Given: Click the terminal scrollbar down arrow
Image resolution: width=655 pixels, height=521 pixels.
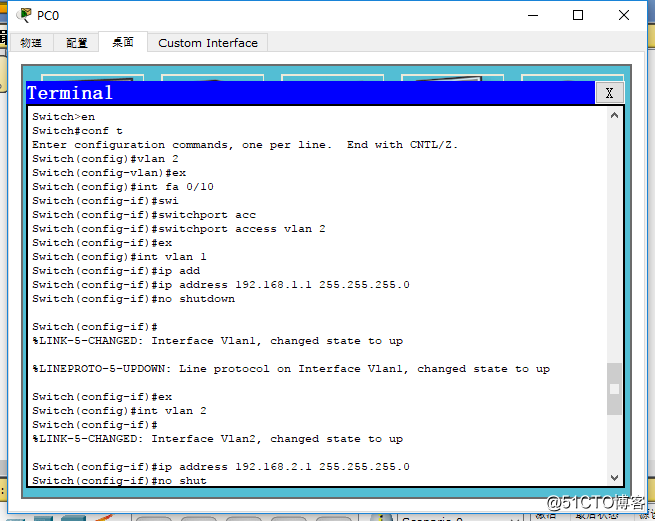Looking at the screenshot, I should (614, 478).
